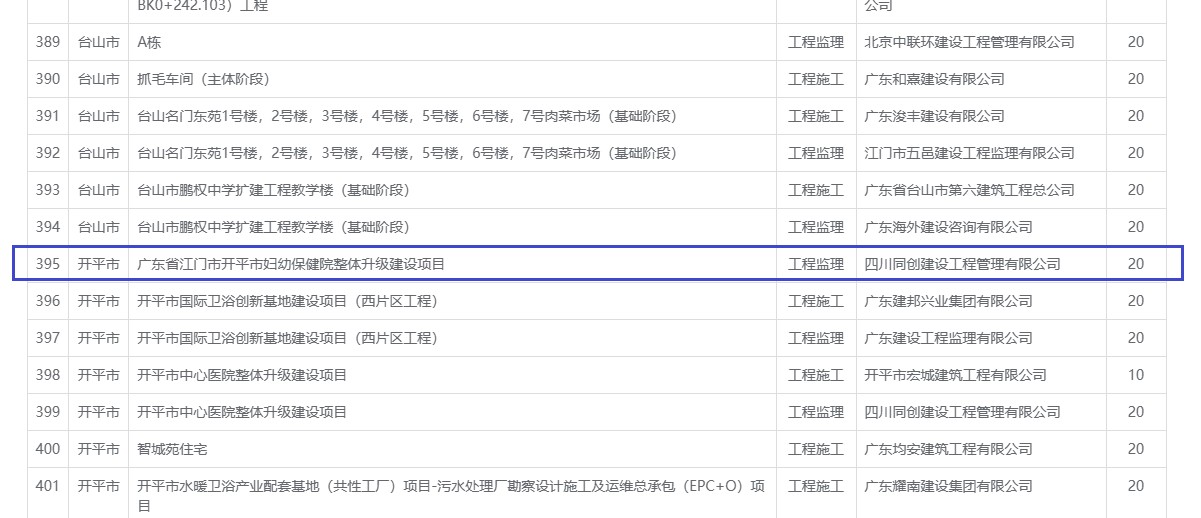Click 开平市中心医院 project in row 399
The width and height of the screenshot is (1201, 518).
(x=242, y=412)
